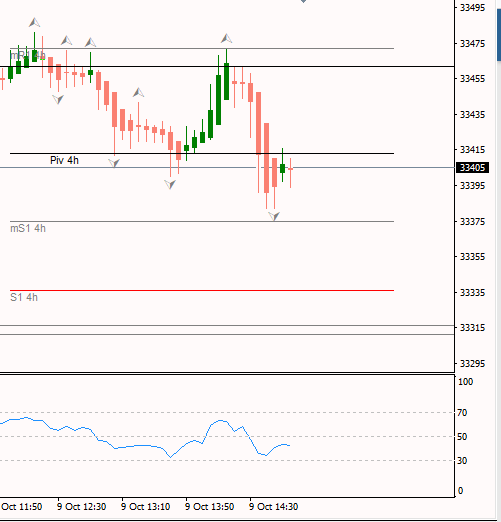The height and width of the screenshot is (522, 501).
Task: Click the highest up fractal arrow near the 33495 level
Action: 34,22
